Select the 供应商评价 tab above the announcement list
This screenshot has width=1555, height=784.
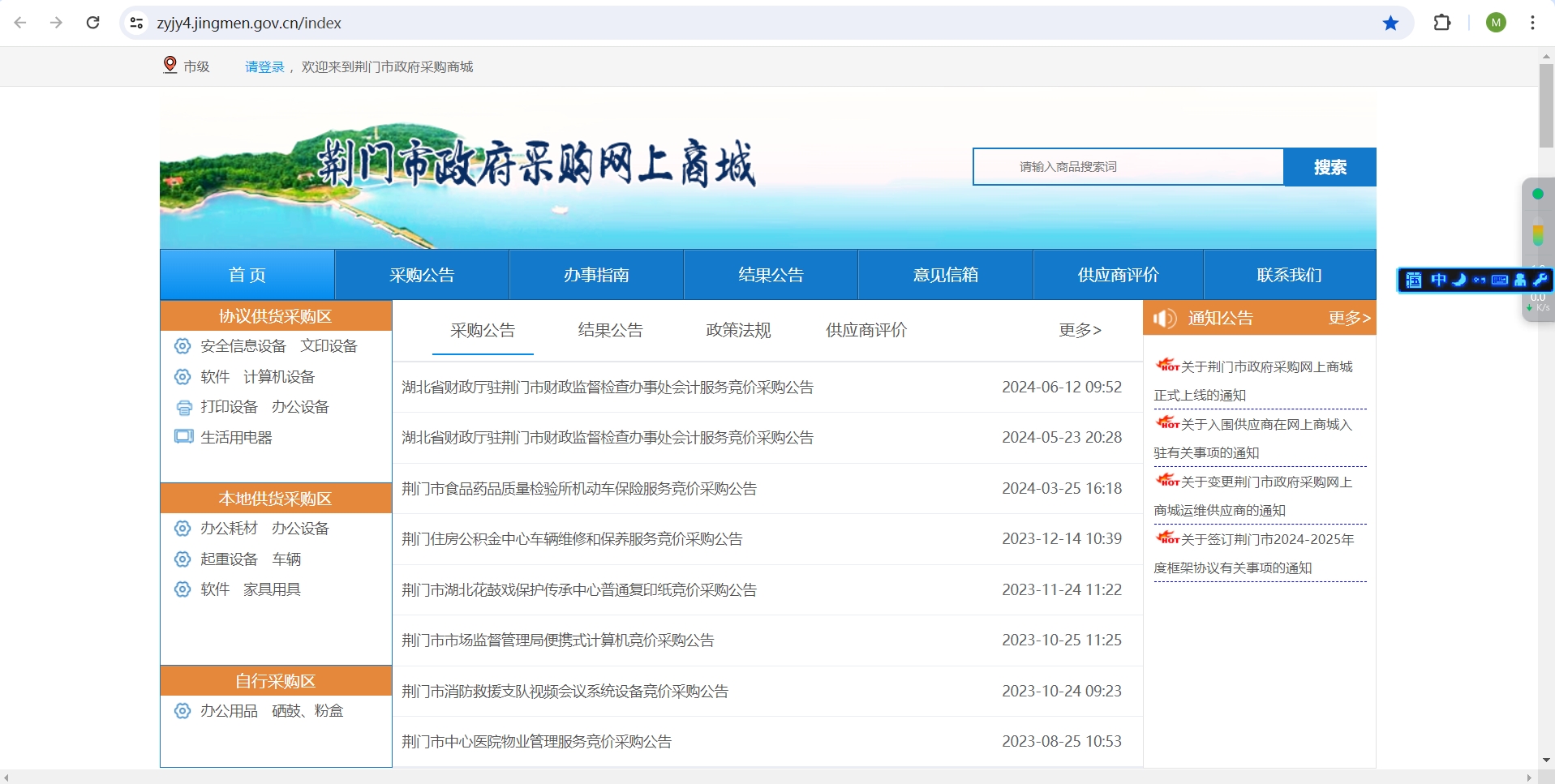(x=866, y=330)
